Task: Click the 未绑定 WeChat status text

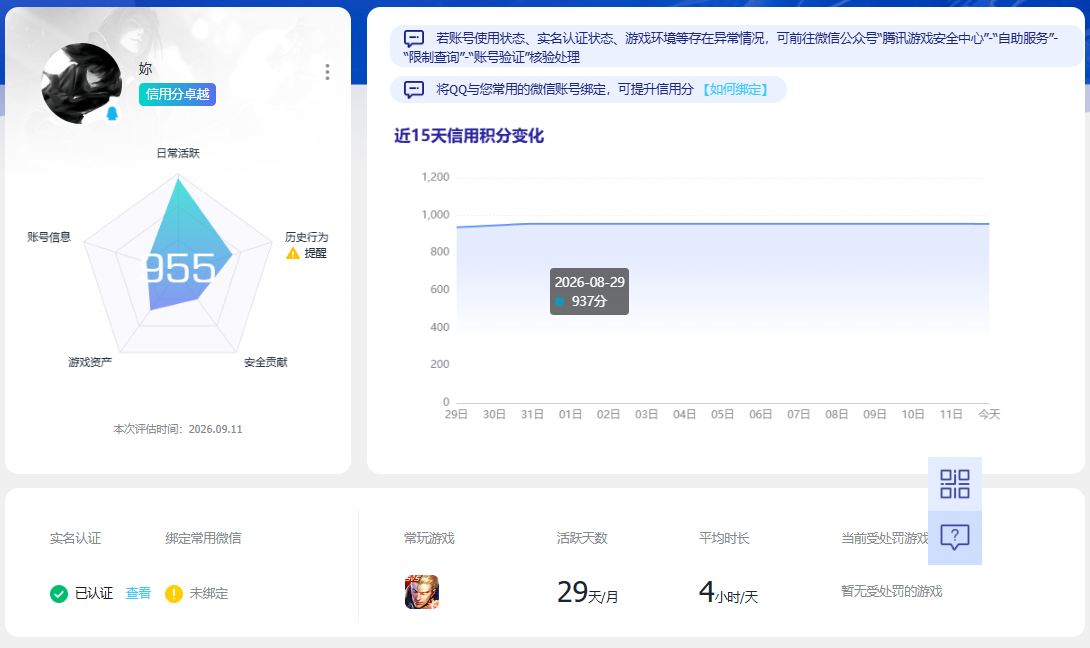Action: click(209, 594)
